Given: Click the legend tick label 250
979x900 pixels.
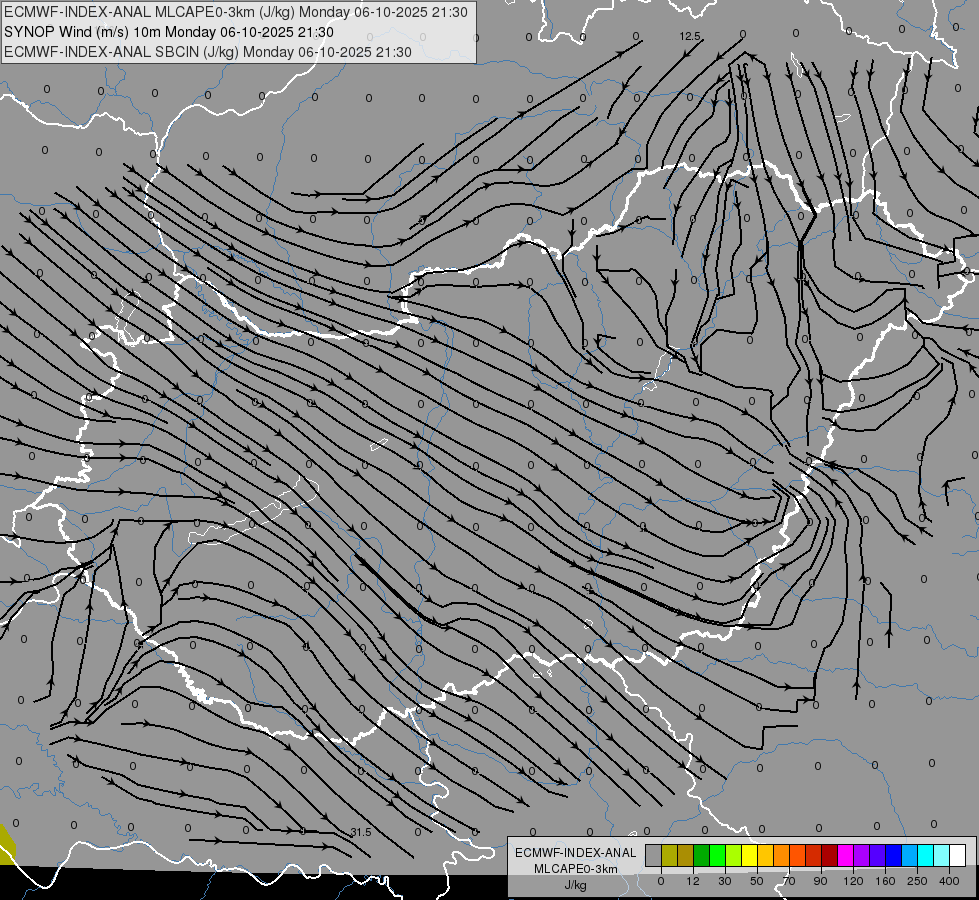Looking at the screenshot, I should 917,881.
